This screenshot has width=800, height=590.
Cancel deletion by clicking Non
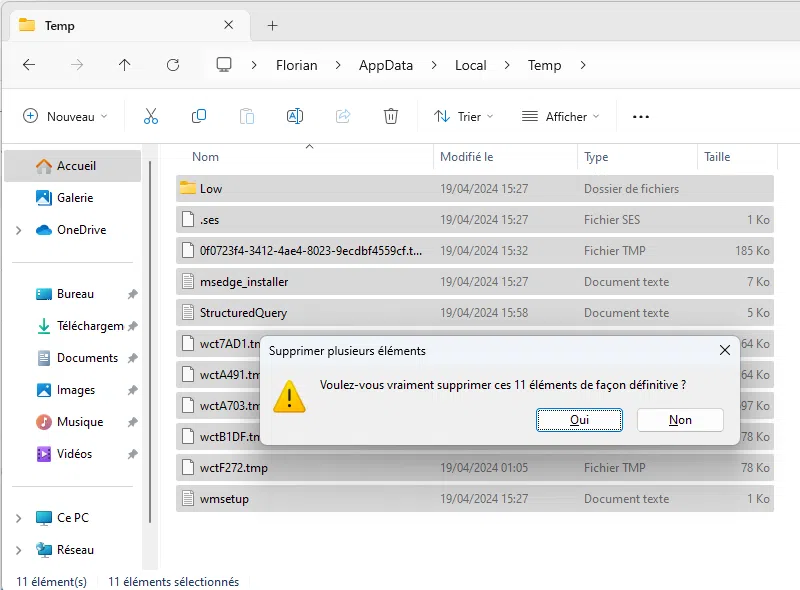[680, 420]
